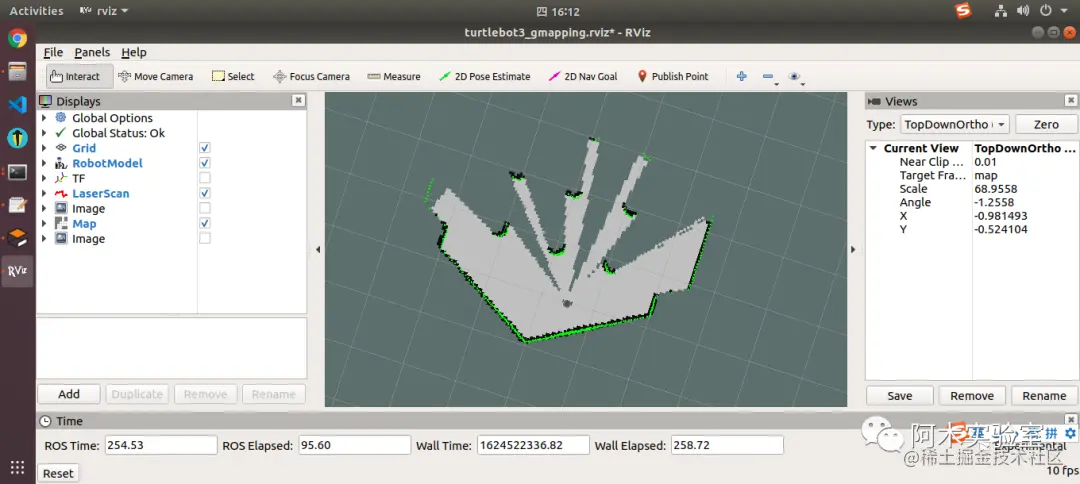Viewport: 1080px width, 484px height.
Task: Click the Add display button
Action: point(69,394)
